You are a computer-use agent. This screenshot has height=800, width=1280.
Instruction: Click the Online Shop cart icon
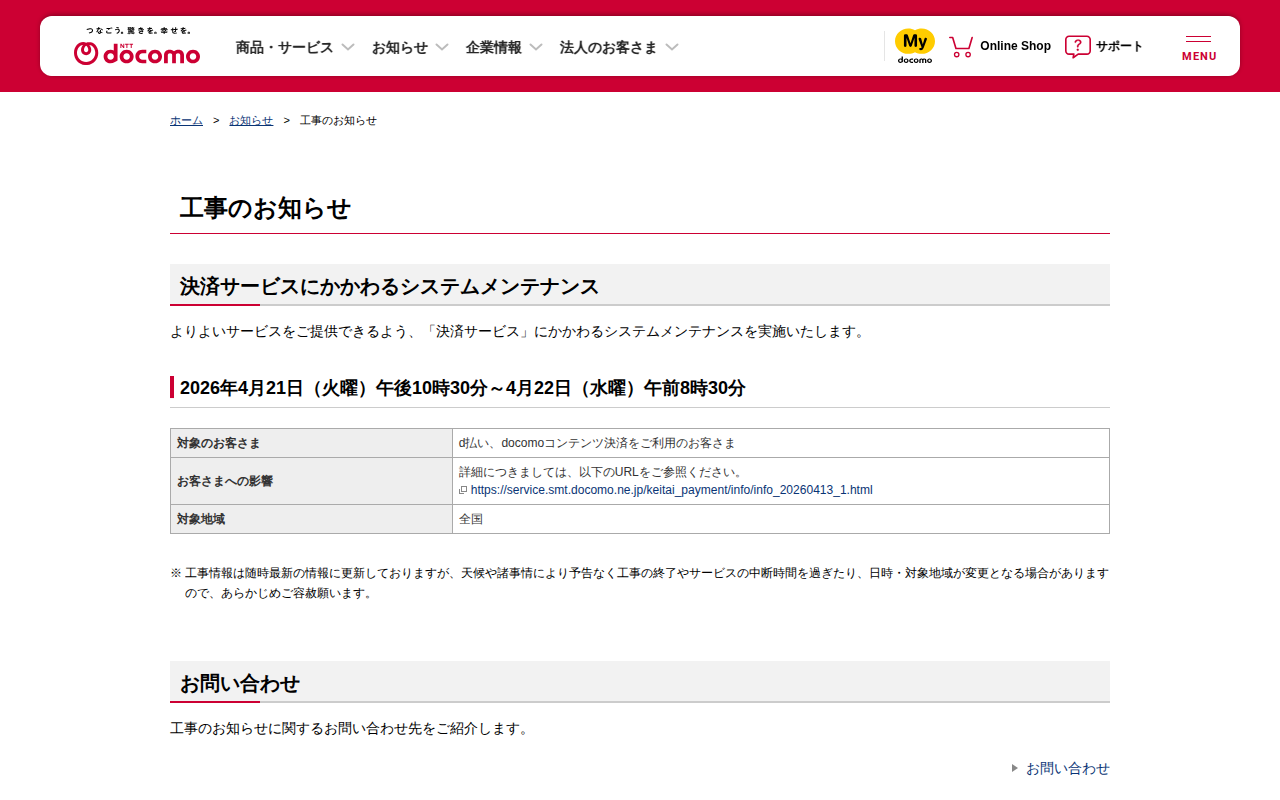(961, 46)
